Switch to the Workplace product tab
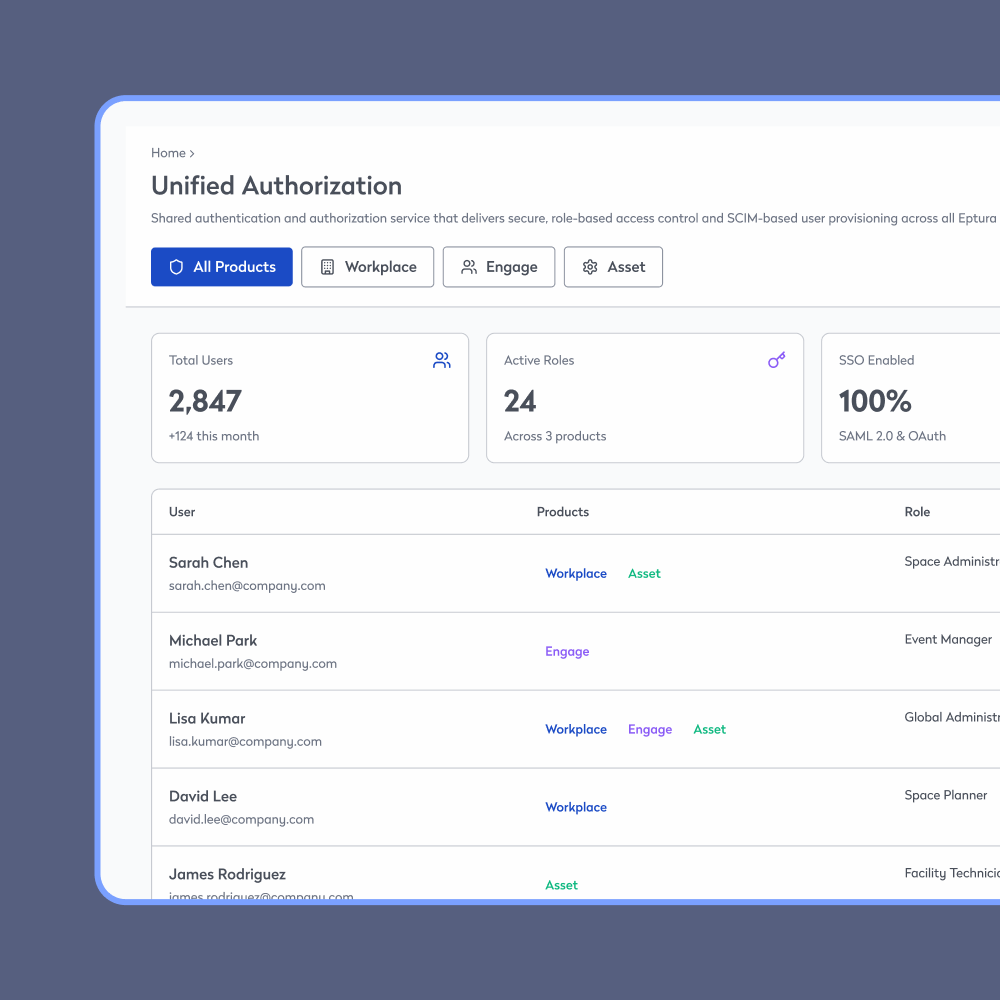The width and height of the screenshot is (1000, 1000). click(x=367, y=267)
